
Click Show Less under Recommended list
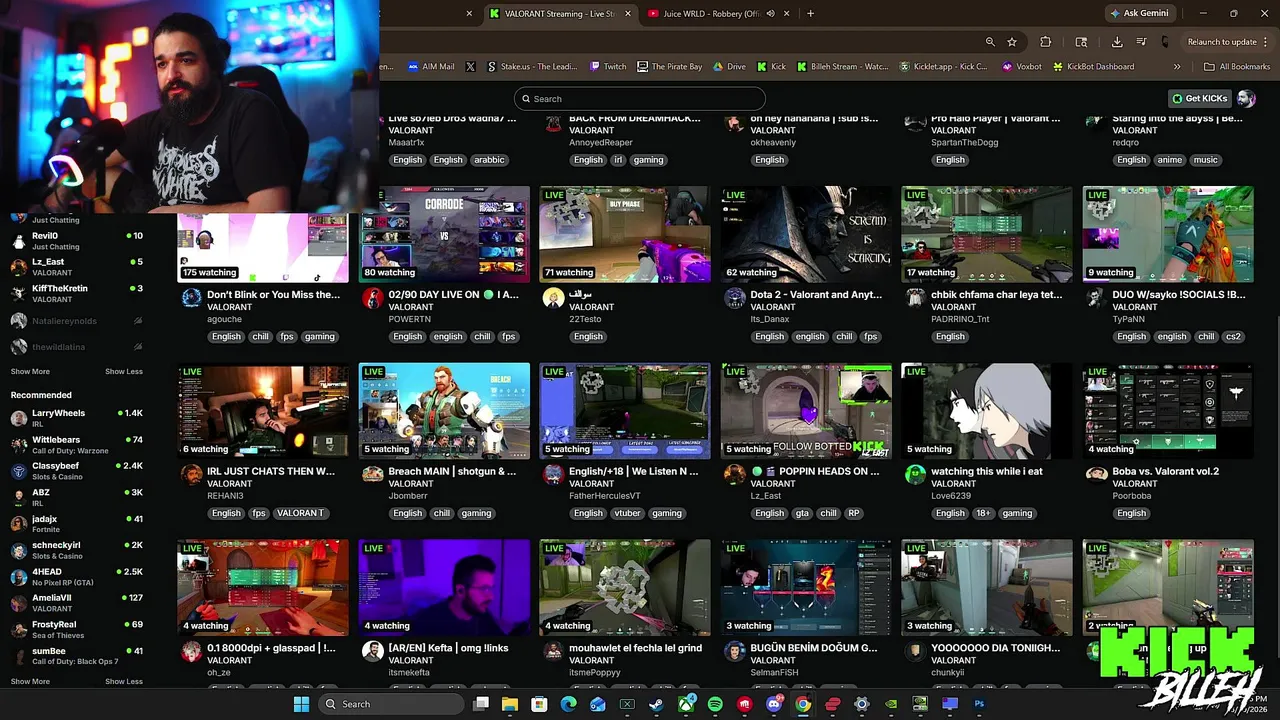(124, 681)
